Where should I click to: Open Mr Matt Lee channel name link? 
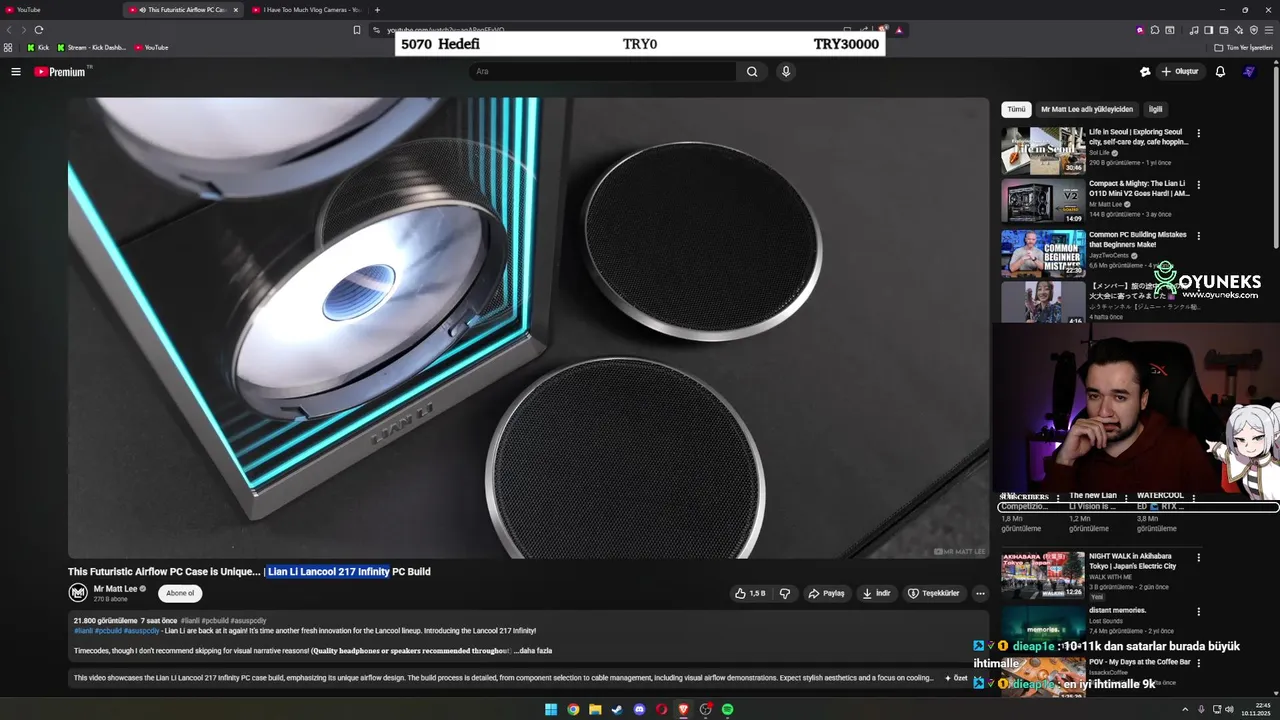115,589
